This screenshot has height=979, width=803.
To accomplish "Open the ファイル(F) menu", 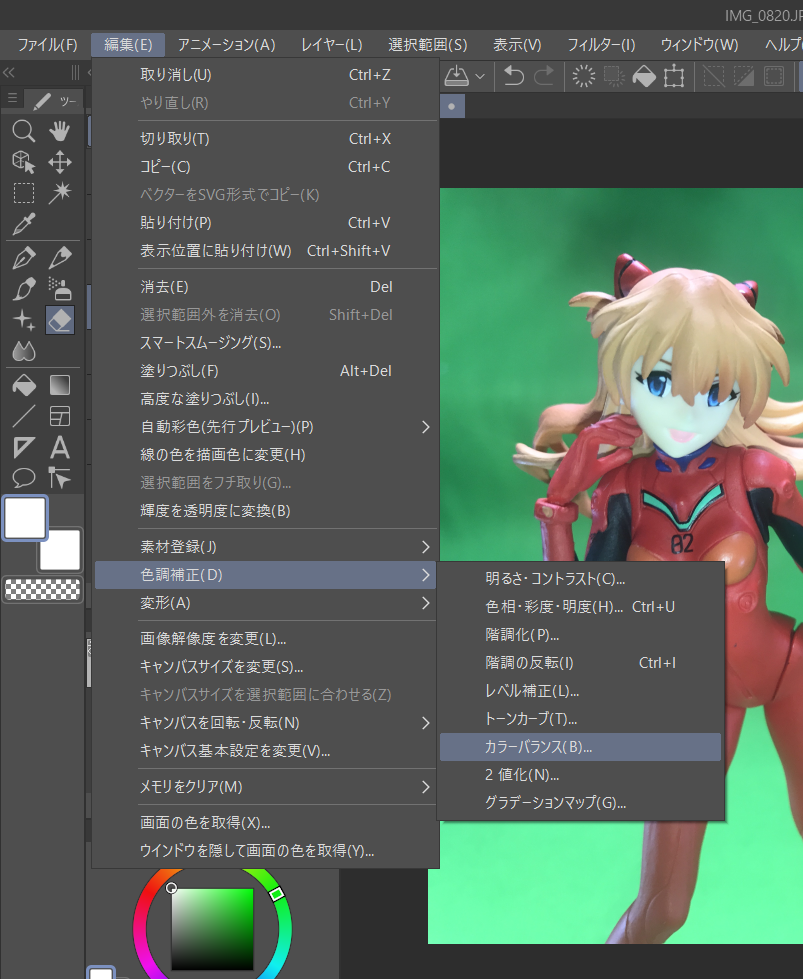I will coord(47,45).
